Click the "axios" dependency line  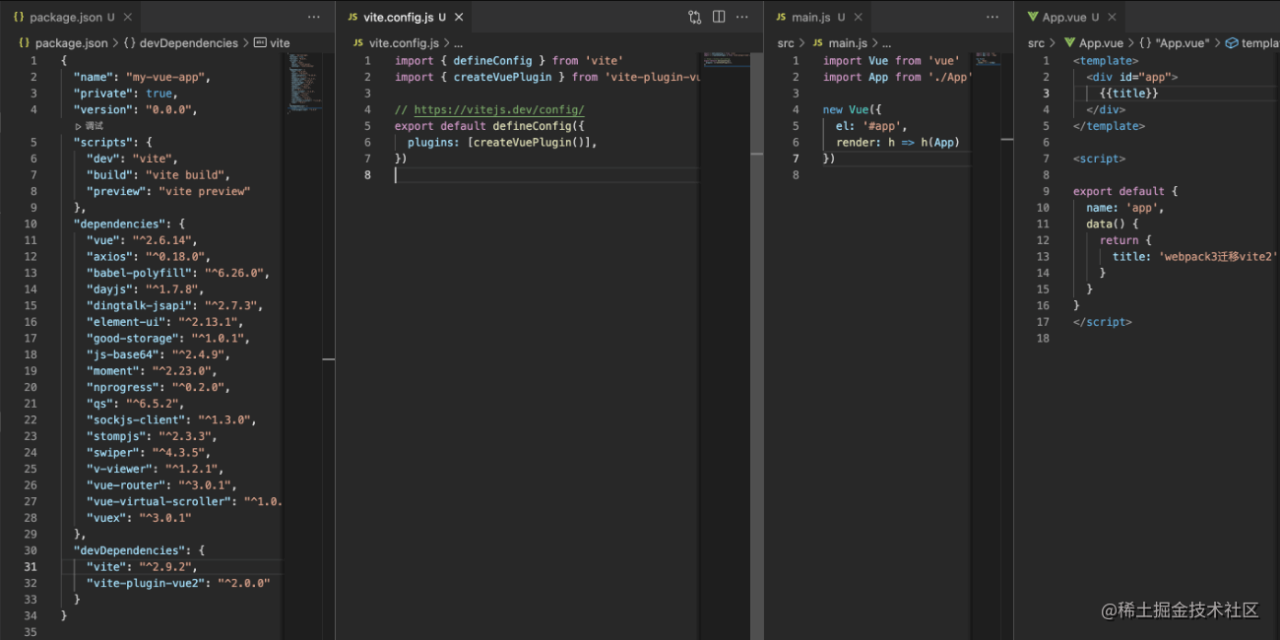pyautogui.click(x=149, y=256)
